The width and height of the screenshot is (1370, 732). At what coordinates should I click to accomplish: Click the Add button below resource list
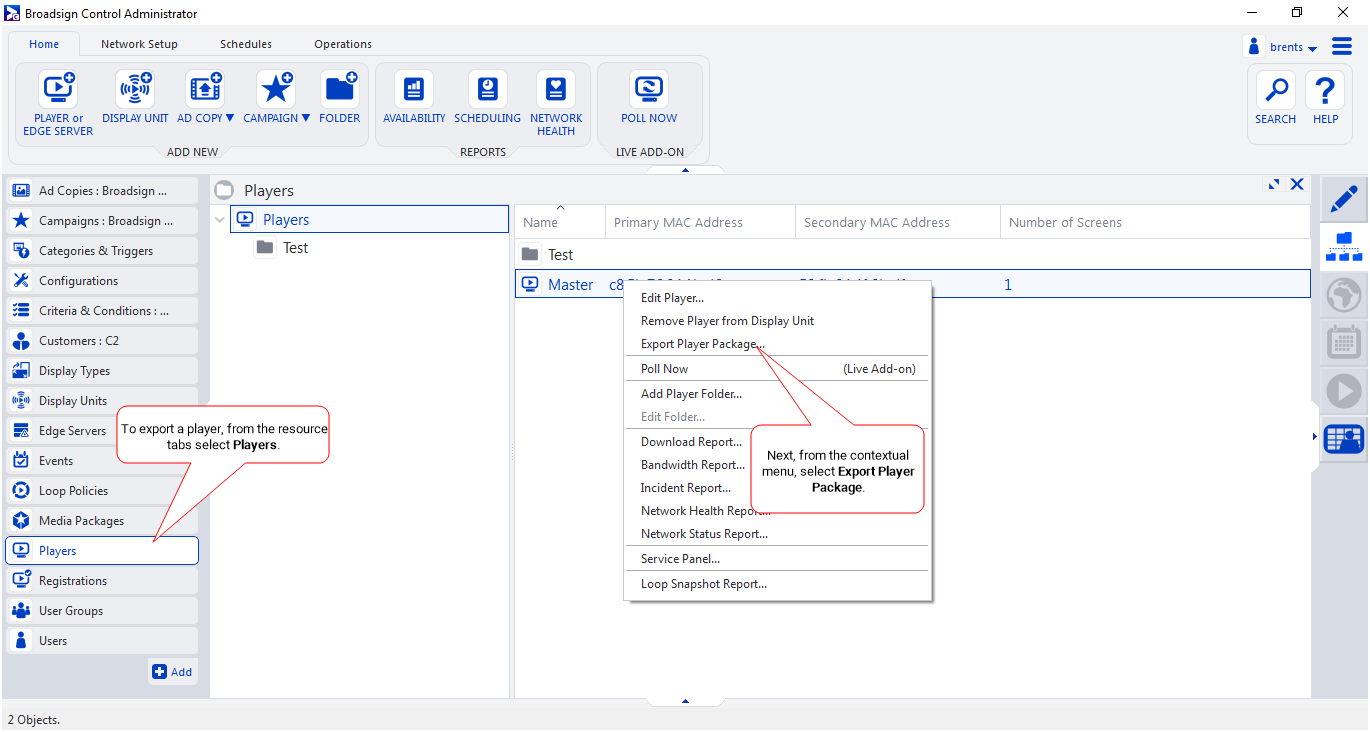[x=172, y=672]
